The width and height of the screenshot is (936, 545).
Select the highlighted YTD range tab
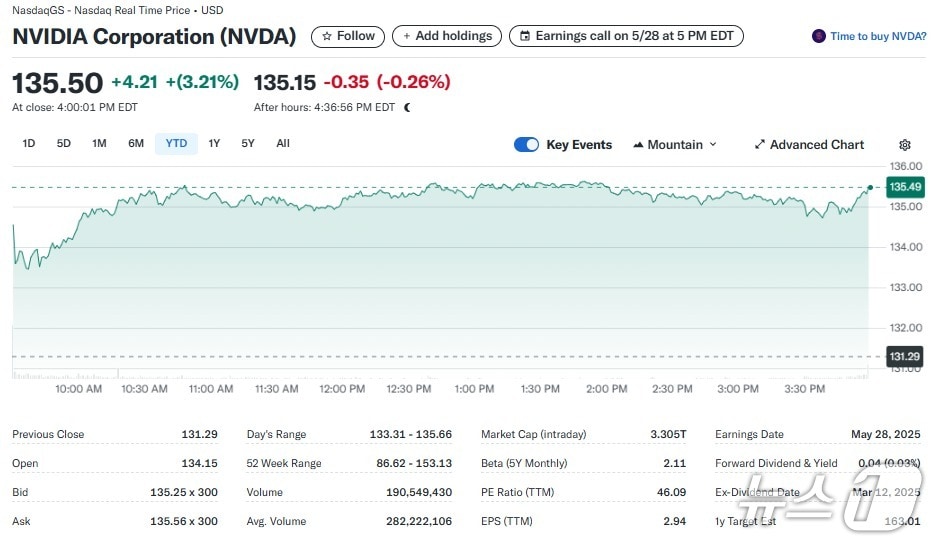click(176, 144)
